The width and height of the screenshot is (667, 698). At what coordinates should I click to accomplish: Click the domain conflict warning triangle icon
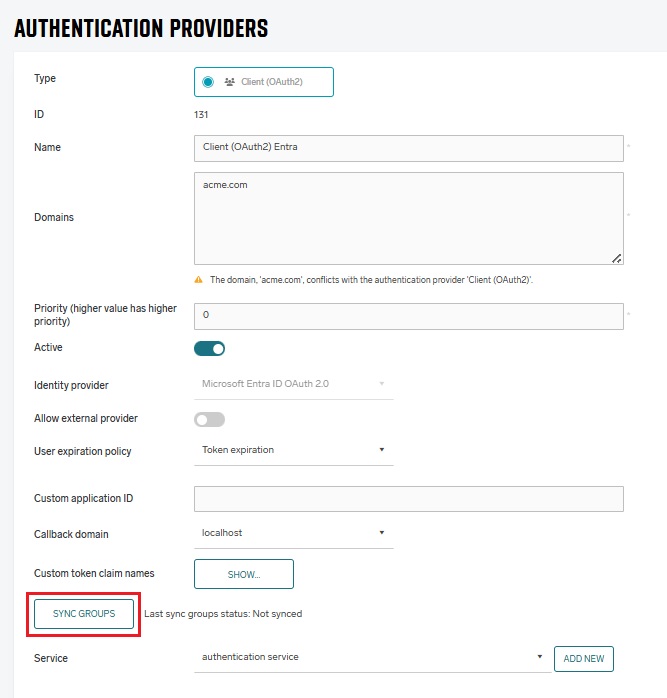[x=198, y=280]
